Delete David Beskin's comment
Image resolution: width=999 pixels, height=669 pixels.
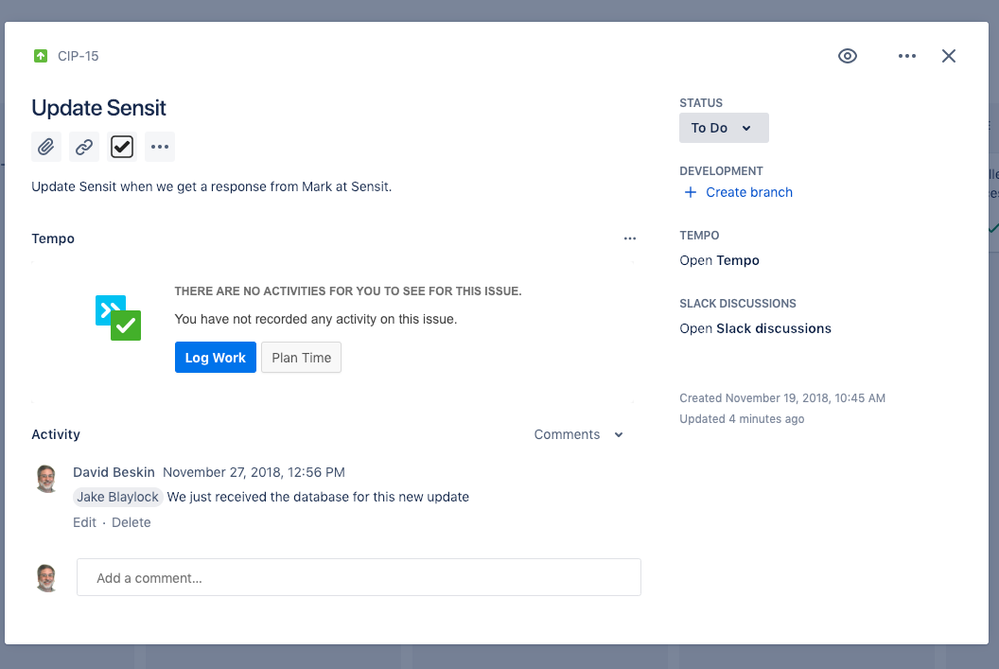(131, 522)
